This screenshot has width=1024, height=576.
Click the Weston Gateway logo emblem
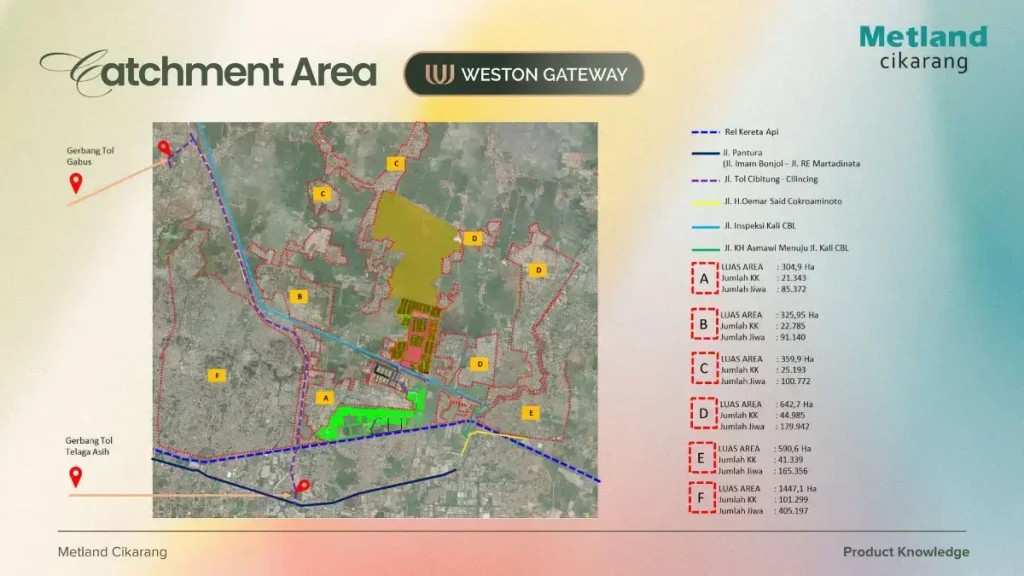[x=439, y=74]
